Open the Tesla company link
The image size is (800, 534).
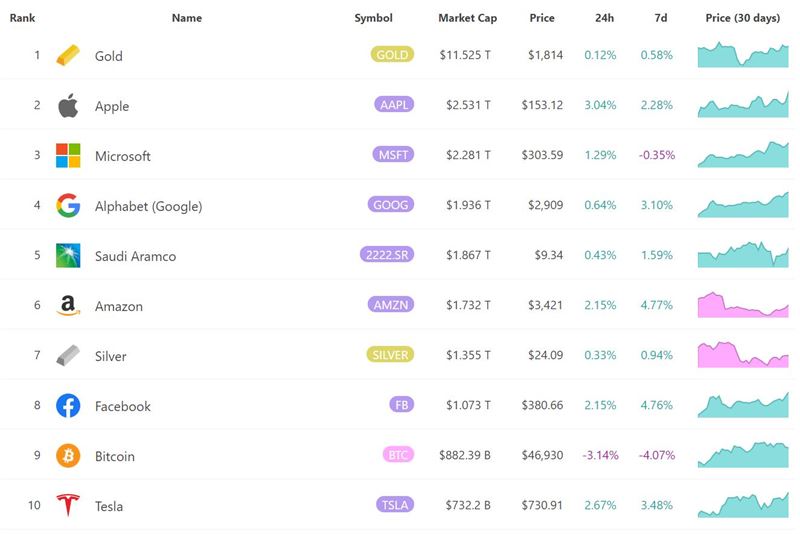(109, 506)
